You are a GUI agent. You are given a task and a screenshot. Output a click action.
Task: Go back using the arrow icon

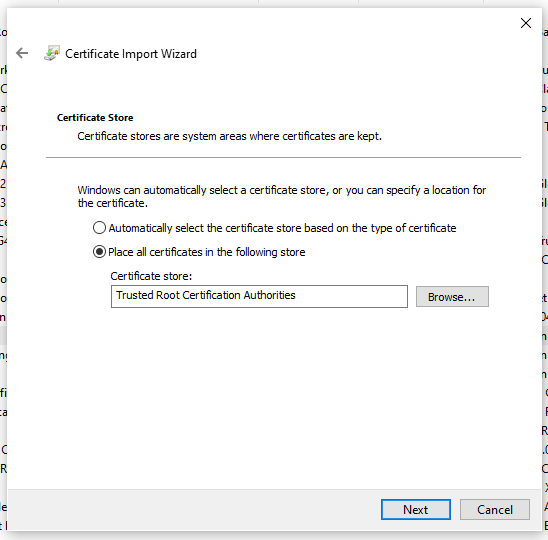pos(22,53)
